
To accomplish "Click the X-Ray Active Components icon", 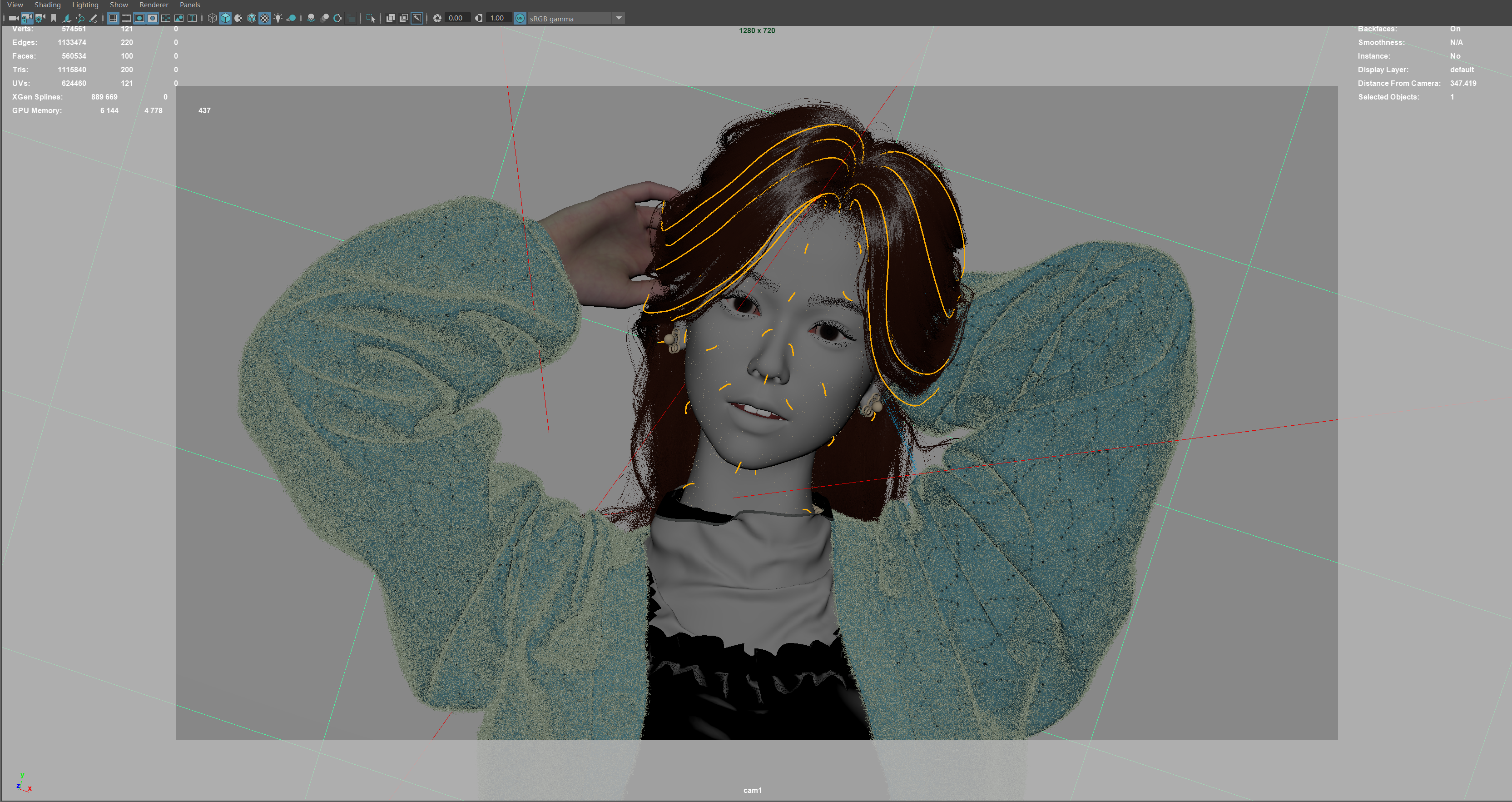I will tap(404, 18).
